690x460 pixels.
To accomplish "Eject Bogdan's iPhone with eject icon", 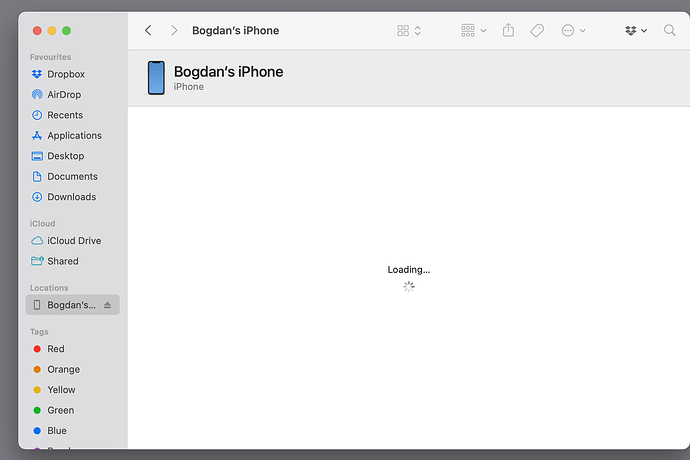I will 107,305.
